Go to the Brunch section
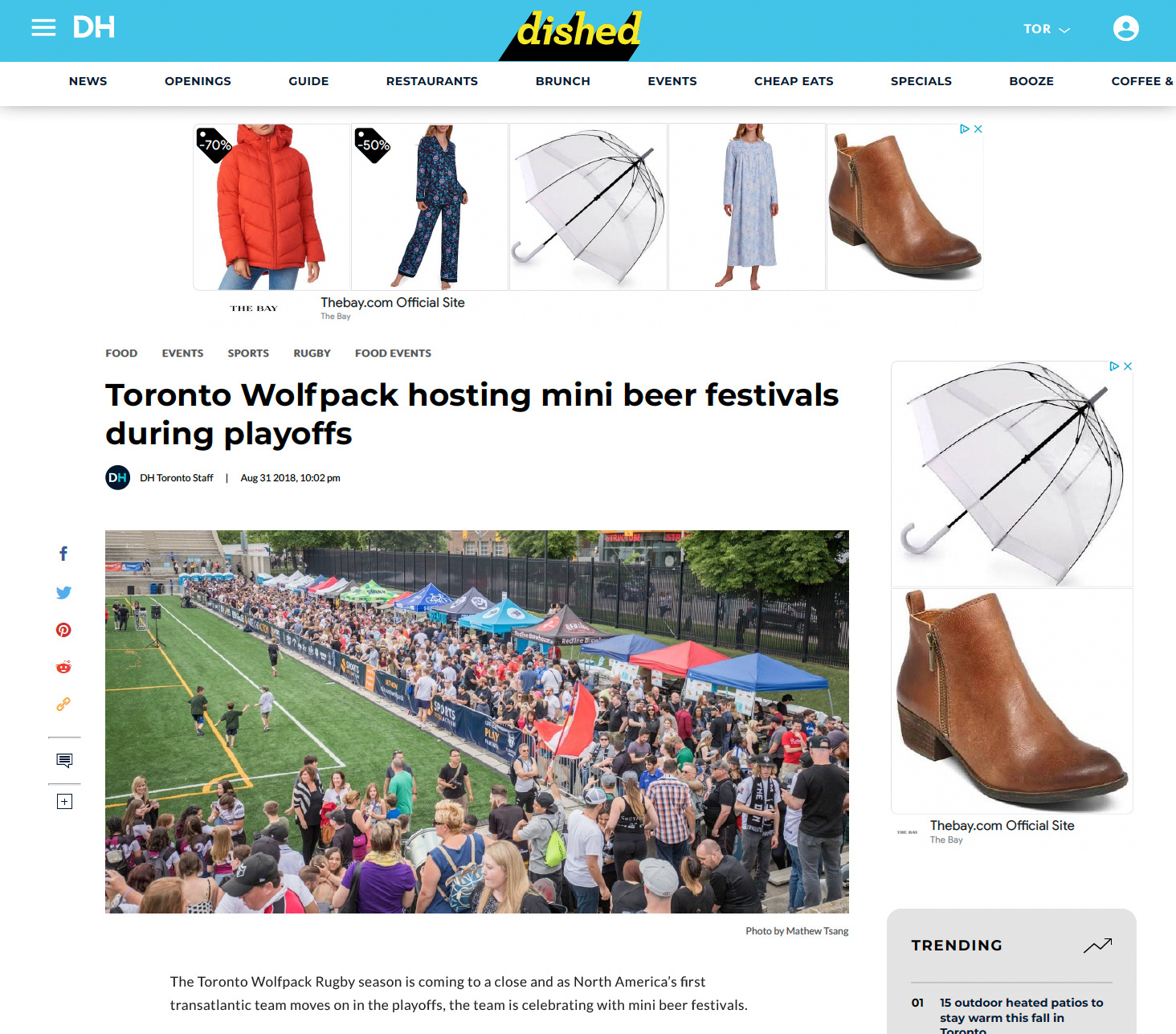The width and height of the screenshot is (1176, 1034). (x=563, y=81)
